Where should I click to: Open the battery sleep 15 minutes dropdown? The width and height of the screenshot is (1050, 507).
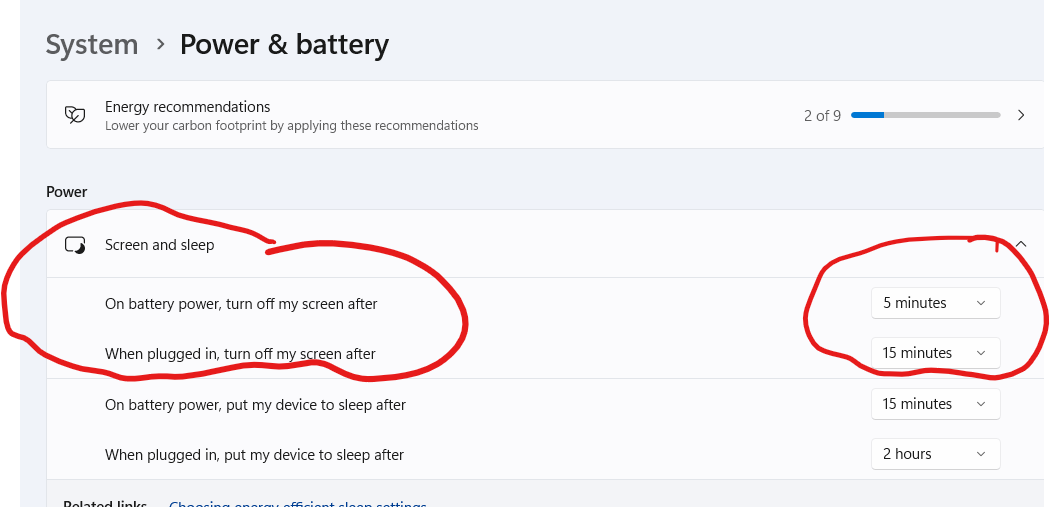click(935, 404)
